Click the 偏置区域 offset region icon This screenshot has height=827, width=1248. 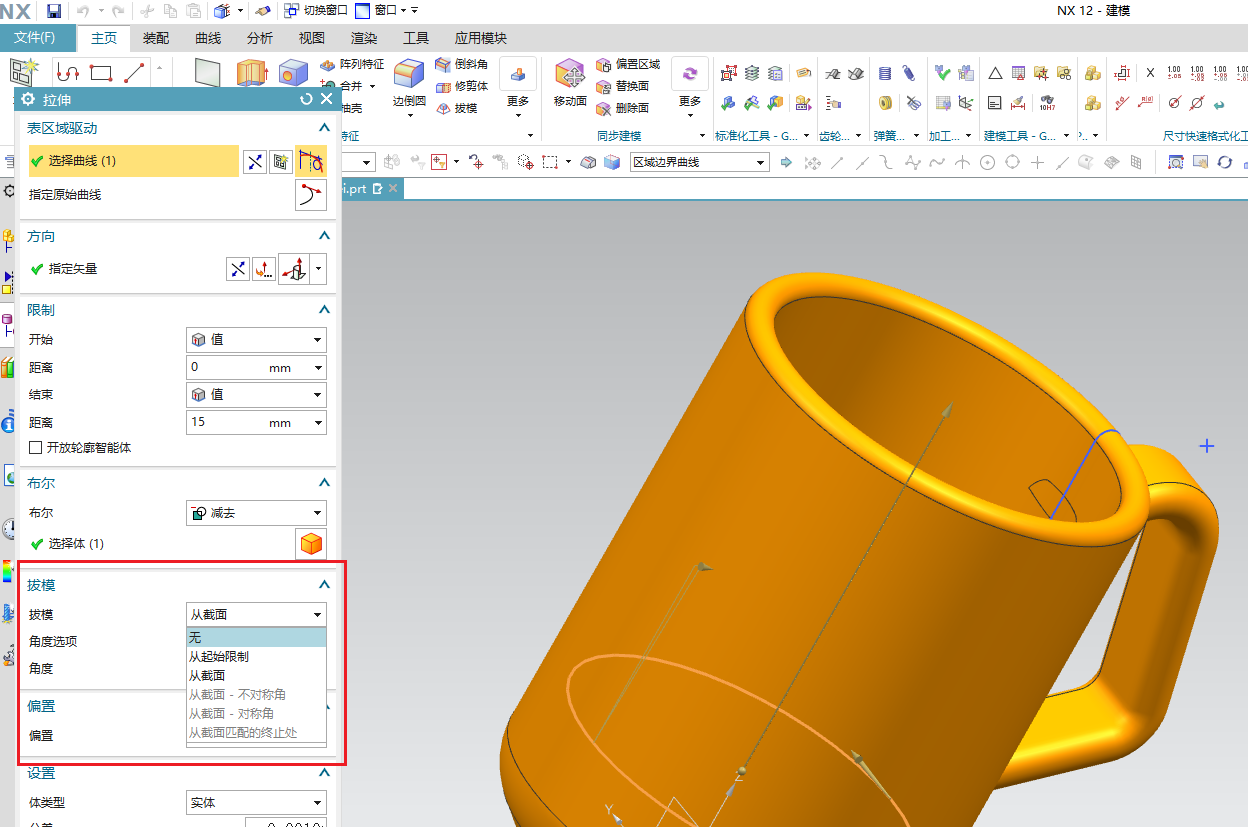[603, 64]
